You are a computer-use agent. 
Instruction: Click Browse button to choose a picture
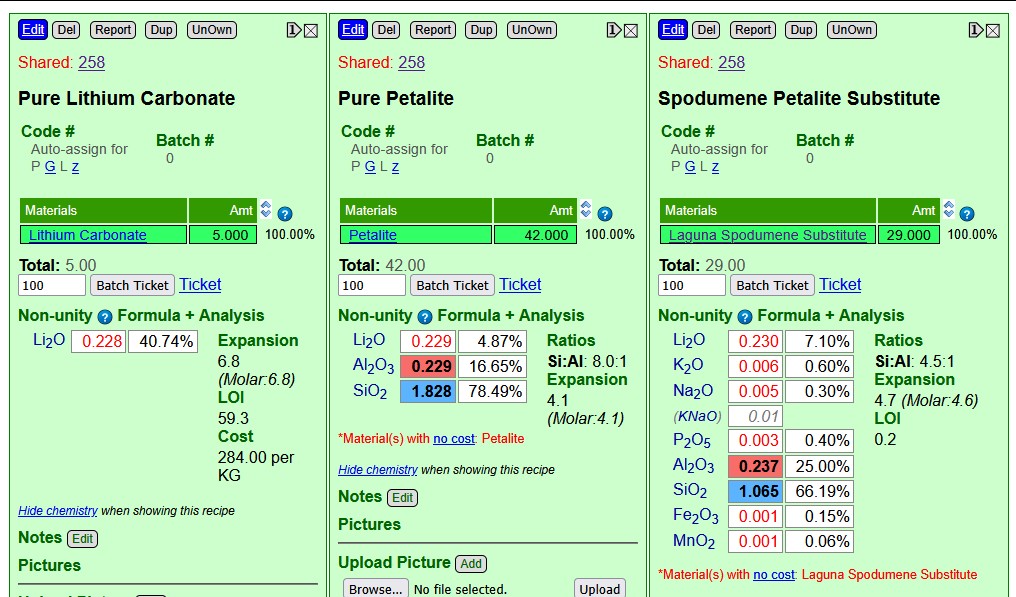[376, 589]
